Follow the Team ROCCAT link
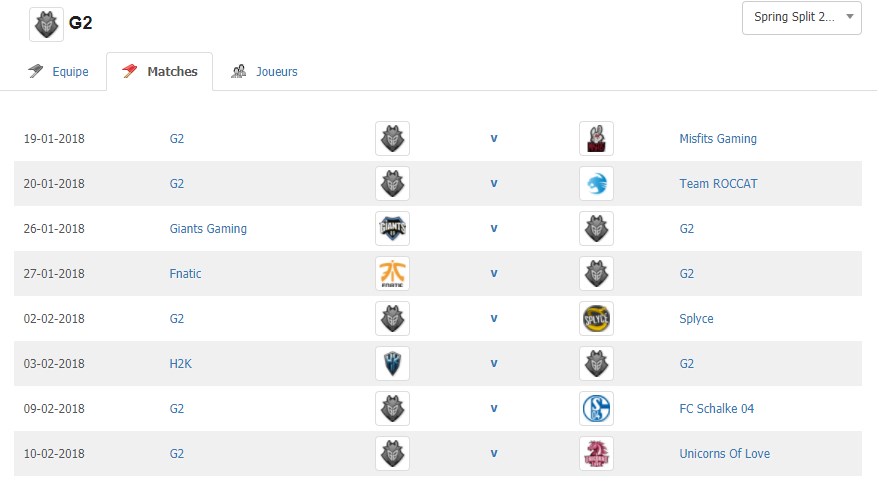The width and height of the screenshot is (879, 485). (x=718, y=183)
